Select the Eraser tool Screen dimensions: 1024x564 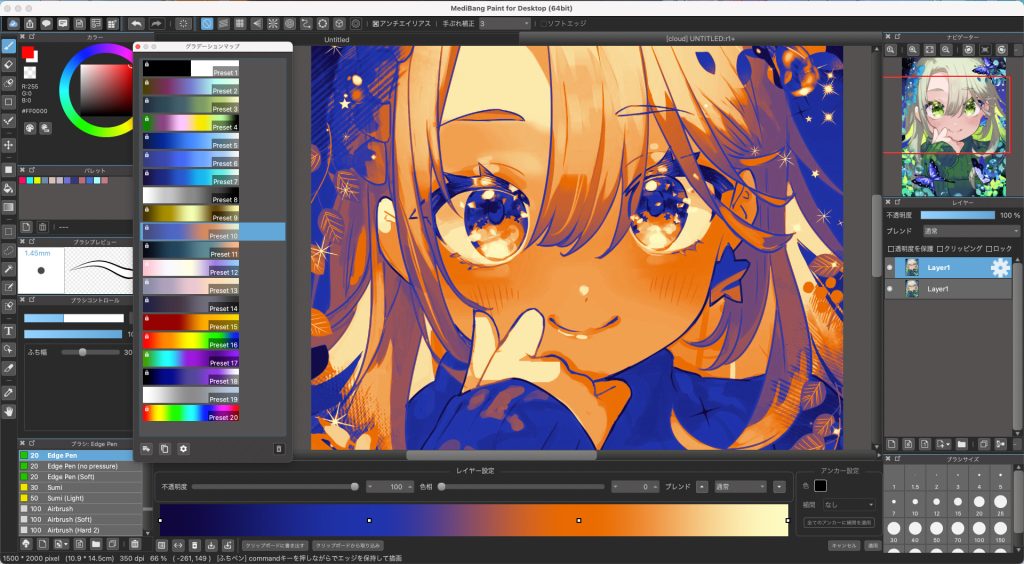(8, 65)
